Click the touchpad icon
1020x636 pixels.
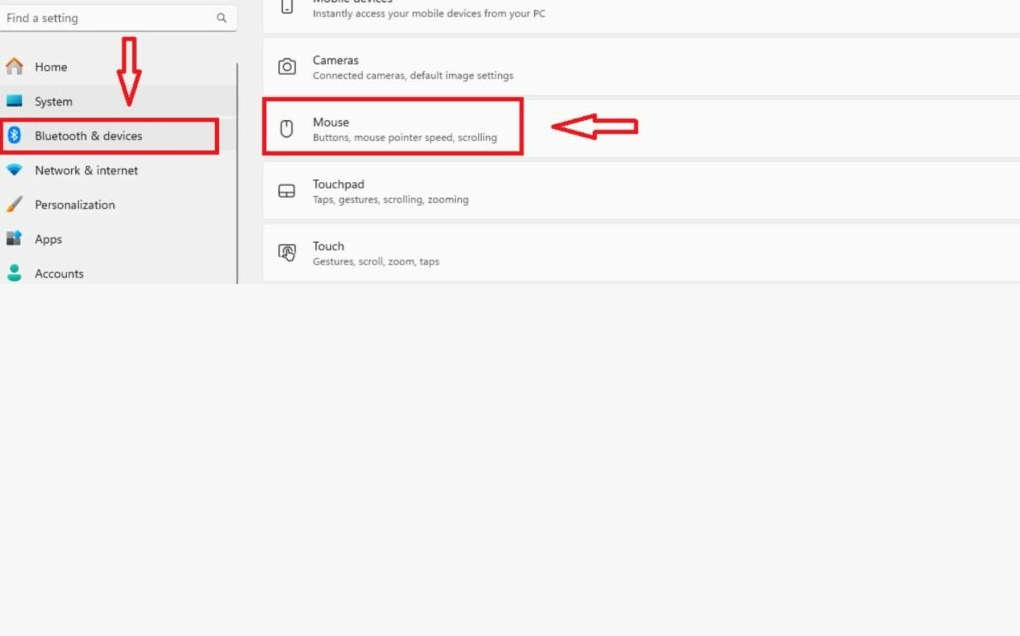[287, 191]
